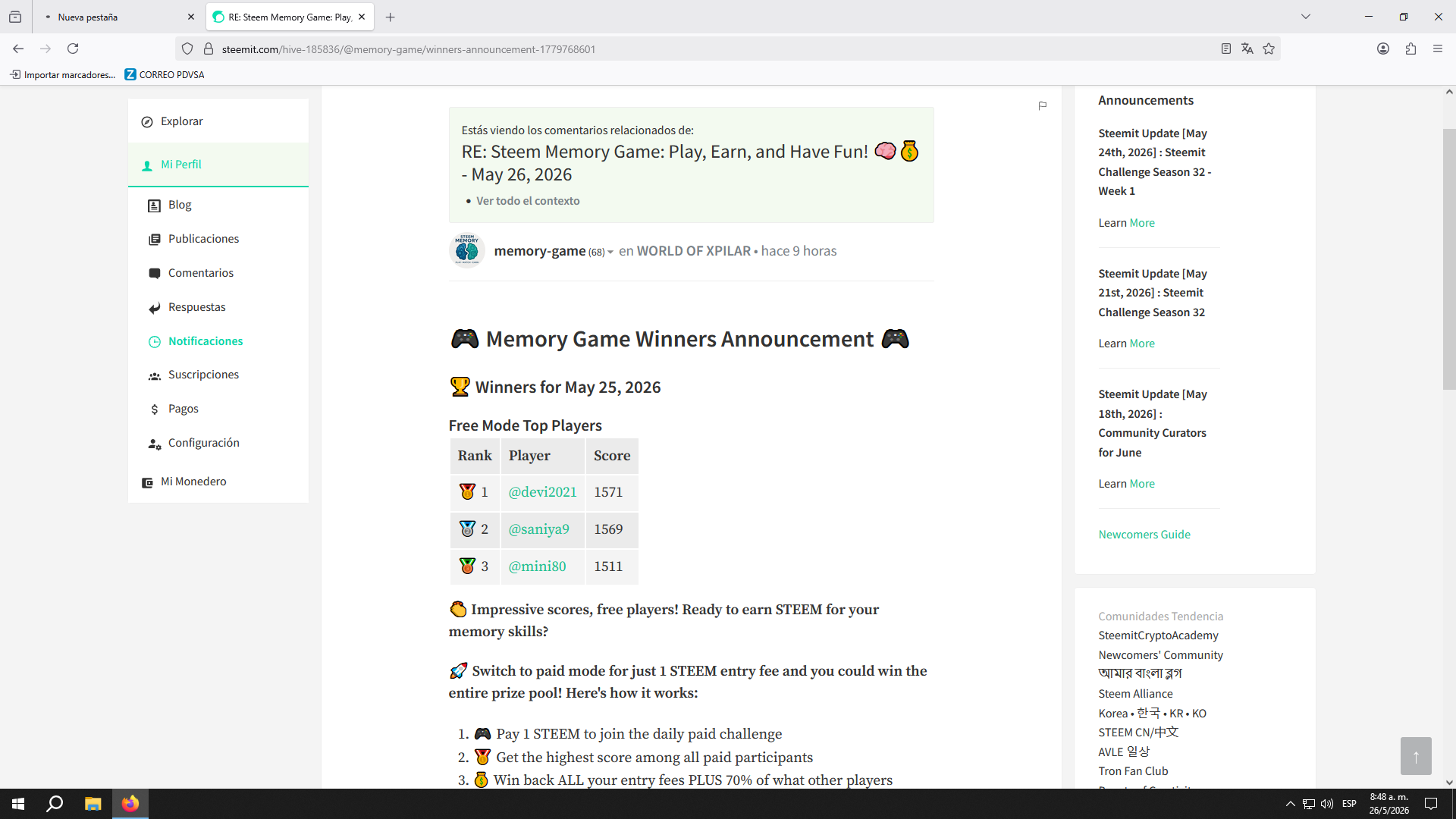Open the extensions panel
The height and width of the screenshot is (819, 1456).
1410,49
